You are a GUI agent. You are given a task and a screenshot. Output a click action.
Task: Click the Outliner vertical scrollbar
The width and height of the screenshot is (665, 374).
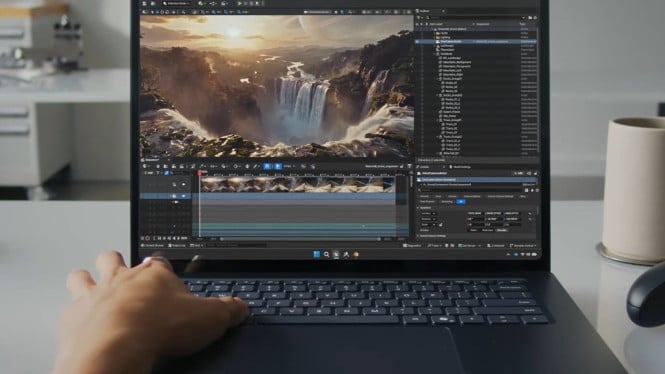pyautogui.click(x=538, y=91)
